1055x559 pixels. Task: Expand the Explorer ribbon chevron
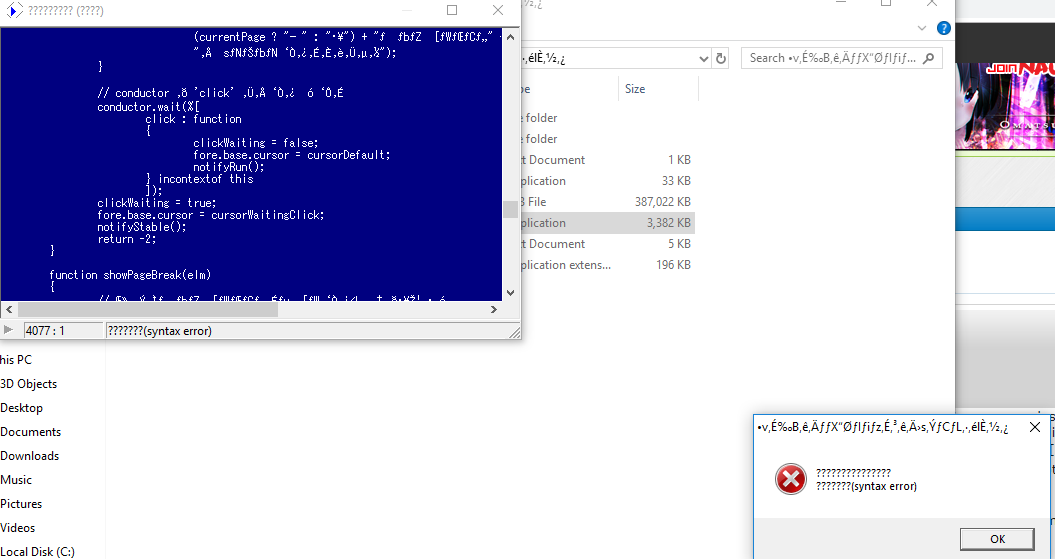(x=922, y=28)
